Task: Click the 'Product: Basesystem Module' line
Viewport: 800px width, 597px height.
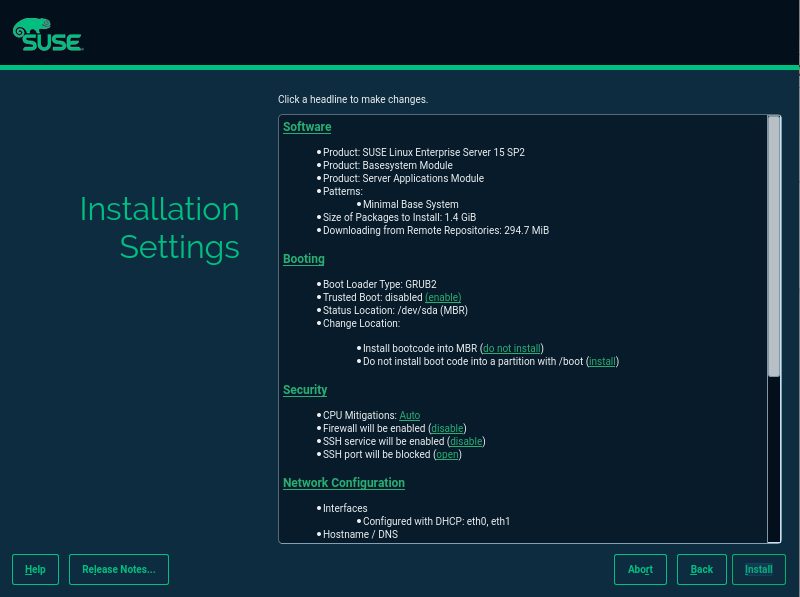Action: tap(388, 165)
